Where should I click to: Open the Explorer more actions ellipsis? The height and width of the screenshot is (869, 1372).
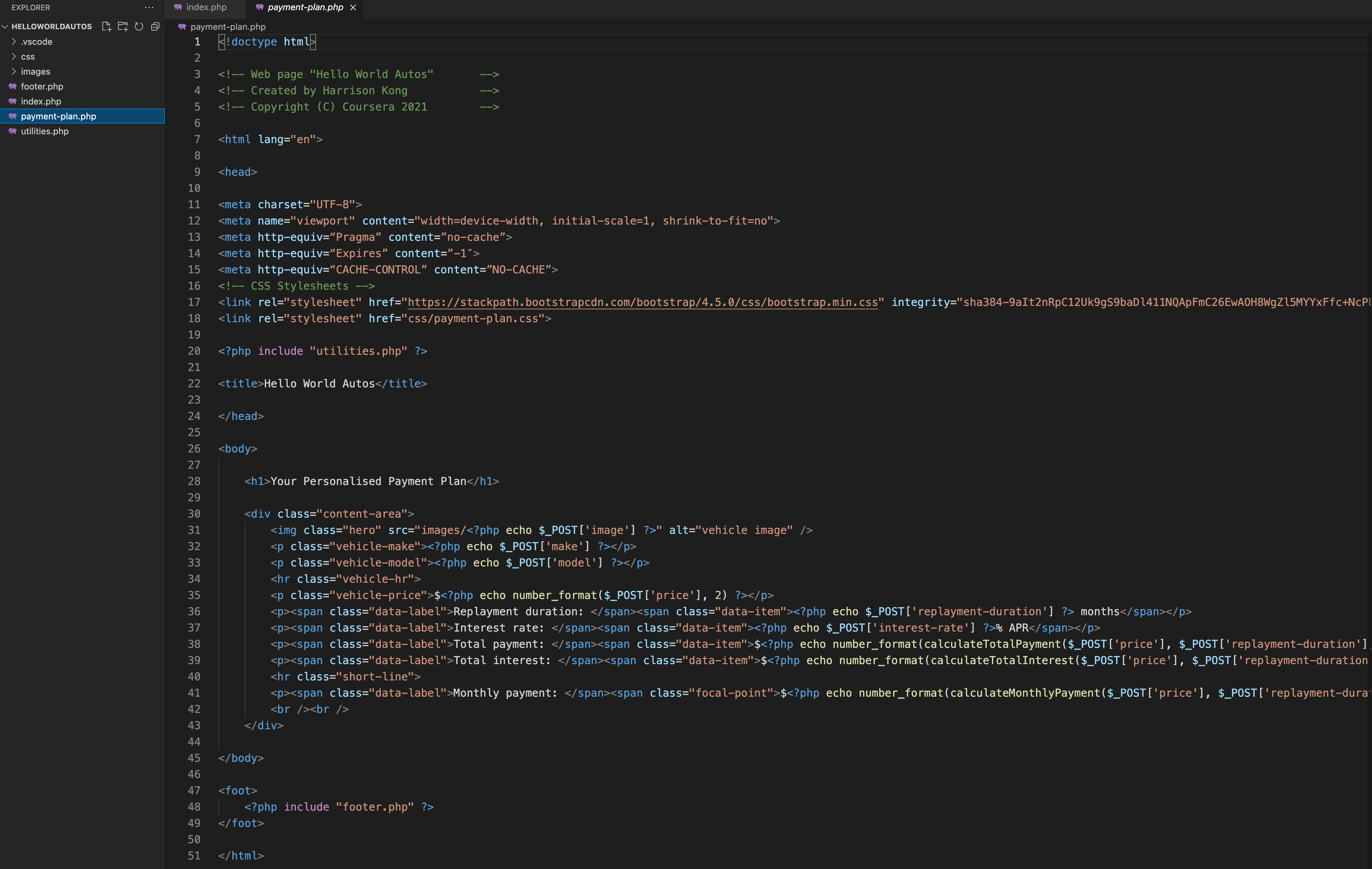point(149,7)
